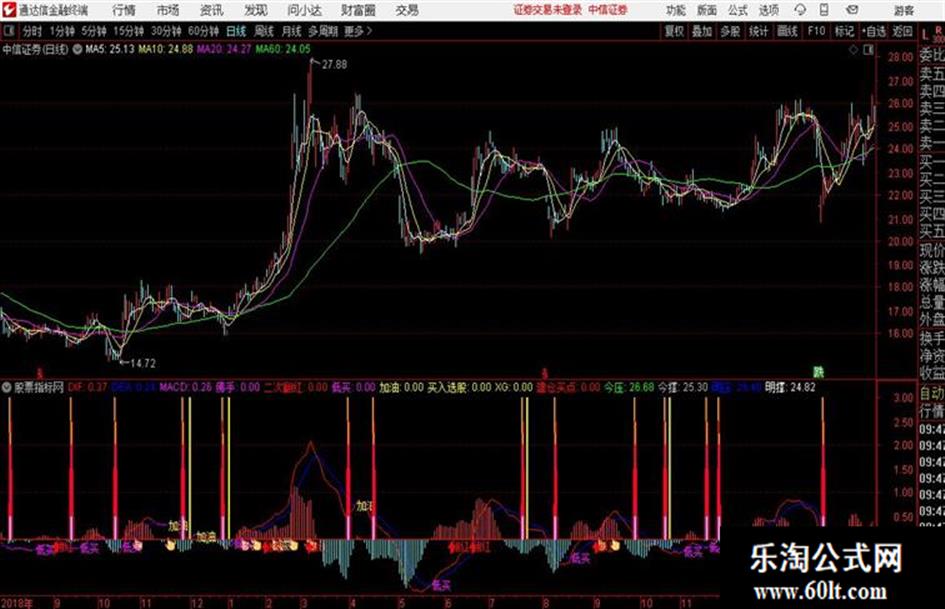Image resolution: width=945 pixels, height=609 pixels.
Task: Toggle 自选 watchlist button
Action: 874,31
